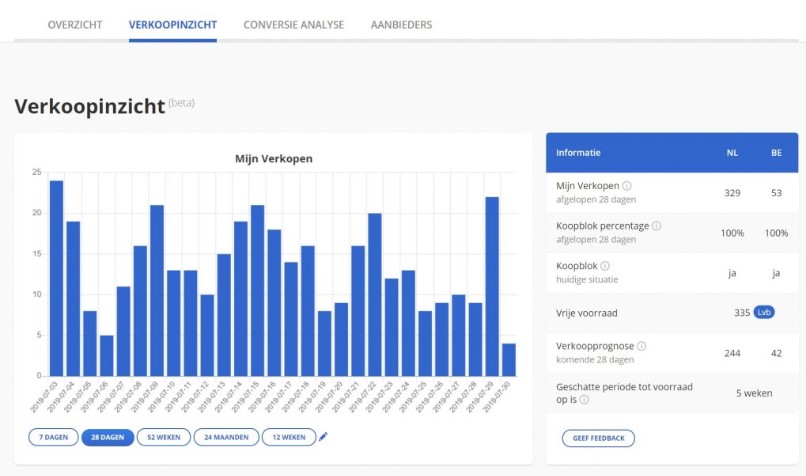Open the OVERZICHT tab

[x=75, y=25]
